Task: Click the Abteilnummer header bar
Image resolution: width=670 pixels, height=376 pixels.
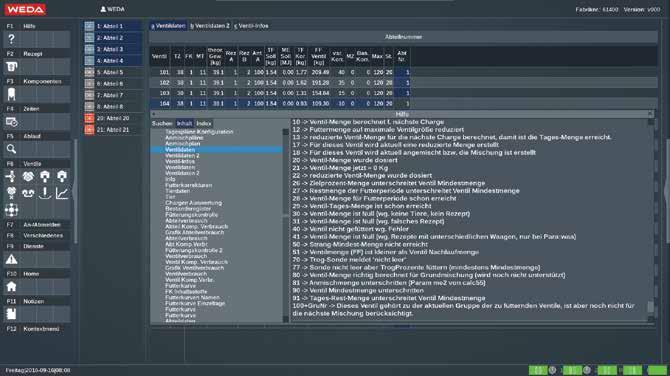Action: tap(403, 37)
